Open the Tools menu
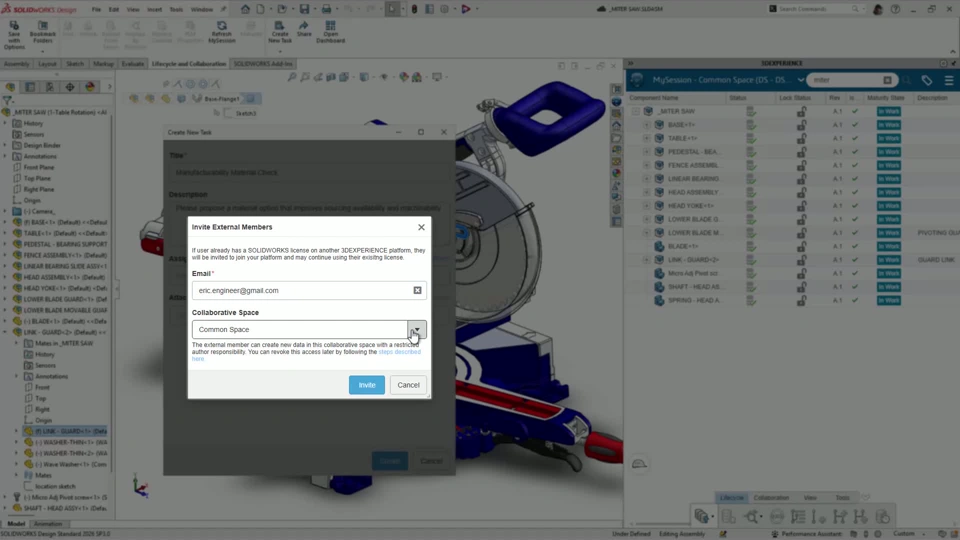Screen dimensions: 960x540 click(x=176, y=9)
